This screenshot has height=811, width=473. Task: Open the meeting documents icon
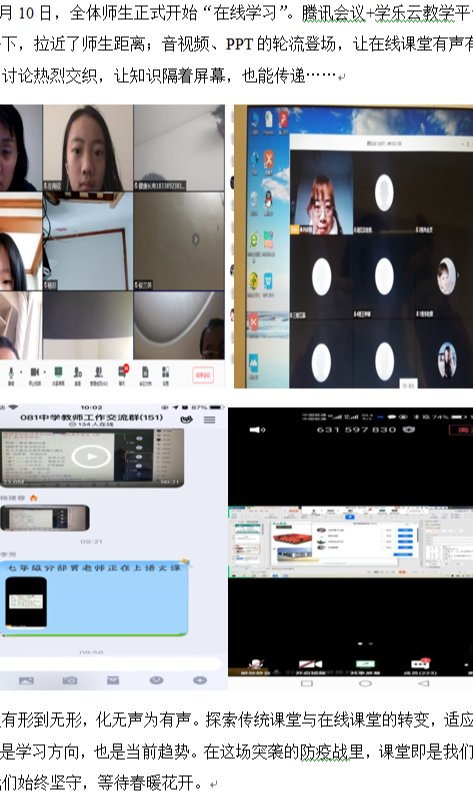tap(145, 371)
